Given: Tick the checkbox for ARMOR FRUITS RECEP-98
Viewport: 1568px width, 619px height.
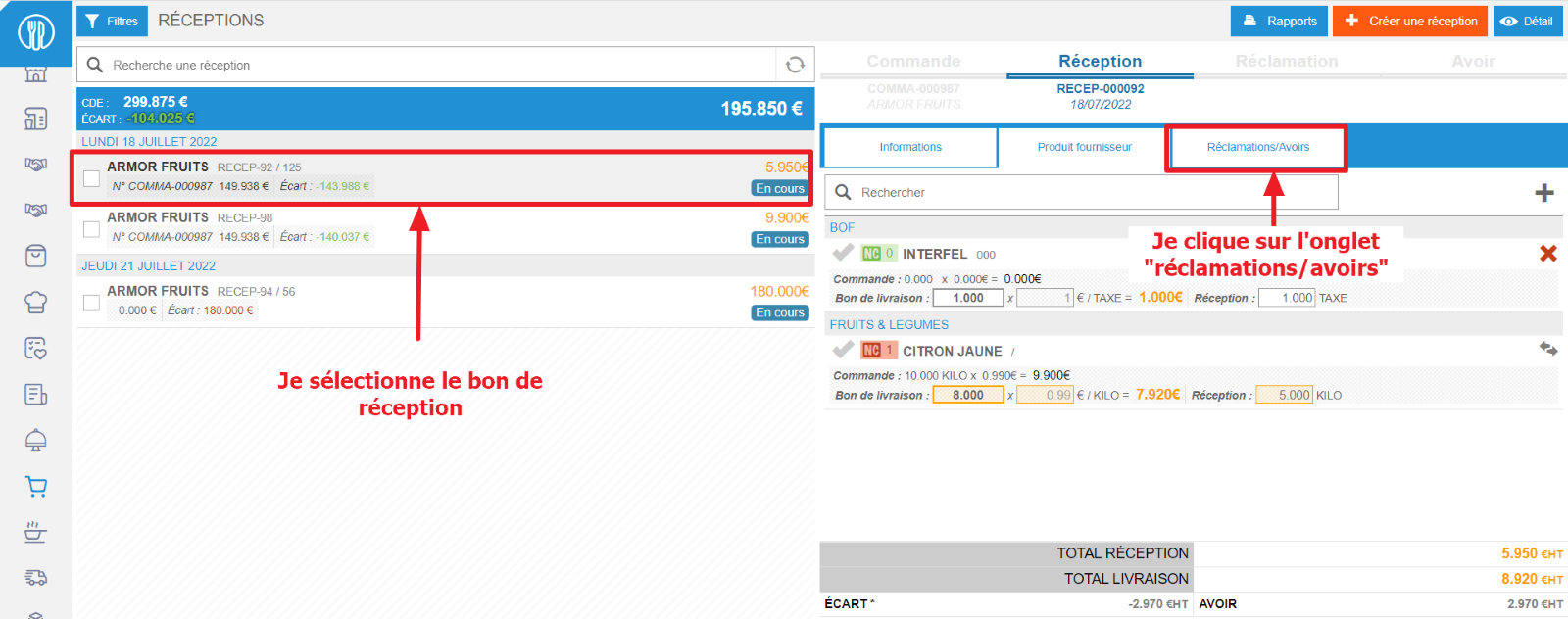Looking at the screenshot, I should (x=91, y=229).
